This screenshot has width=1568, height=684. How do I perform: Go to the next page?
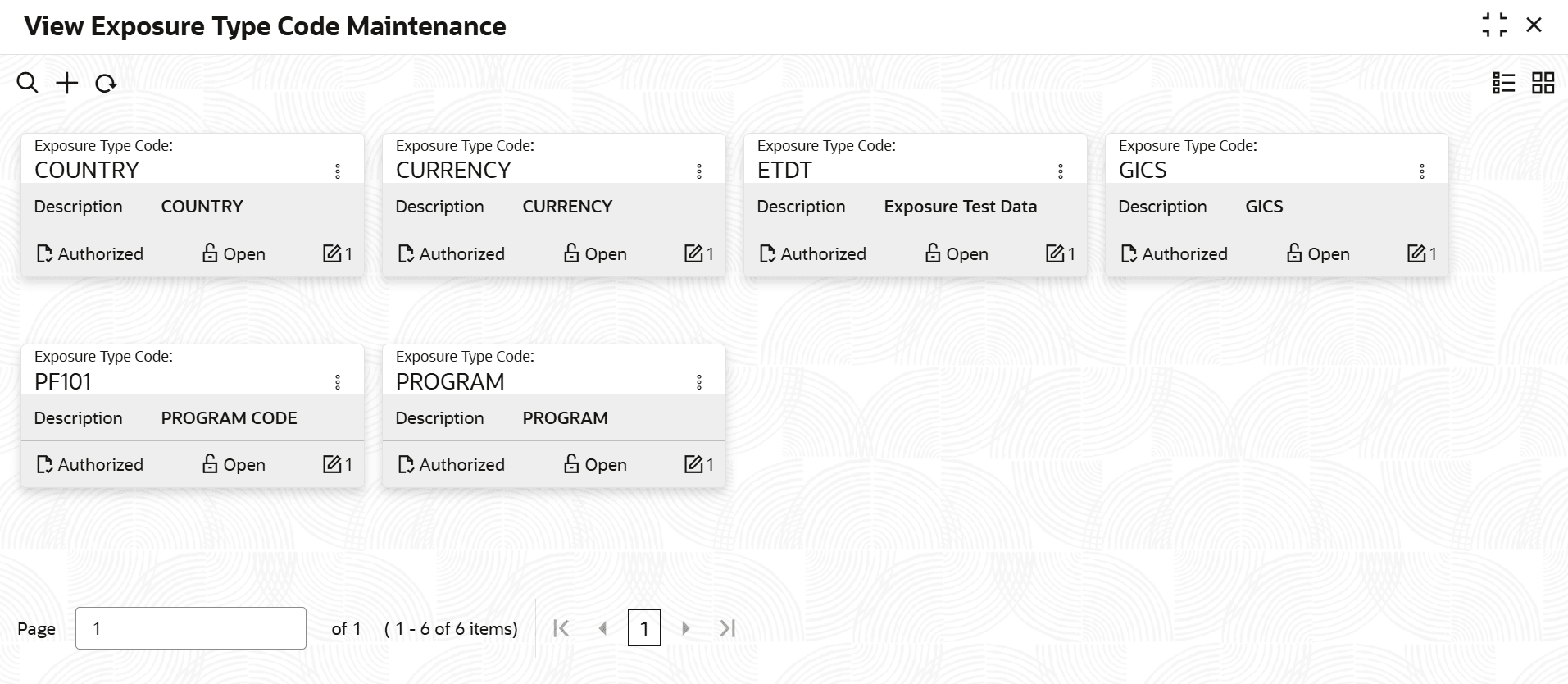[686, 628]
